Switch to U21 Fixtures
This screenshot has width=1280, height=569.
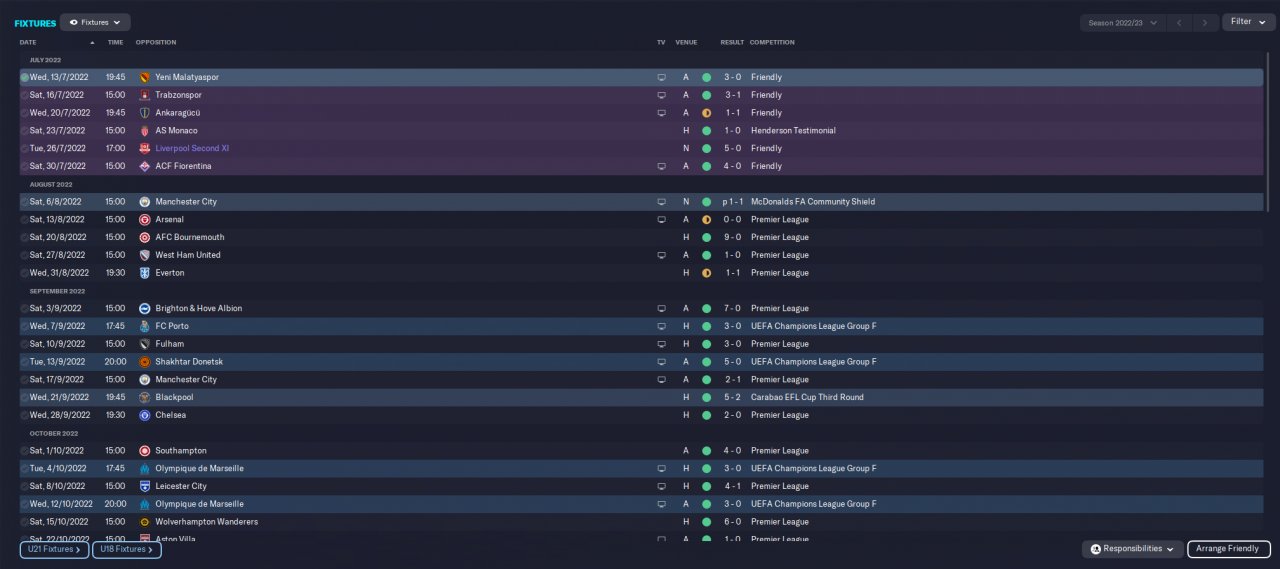54,549
